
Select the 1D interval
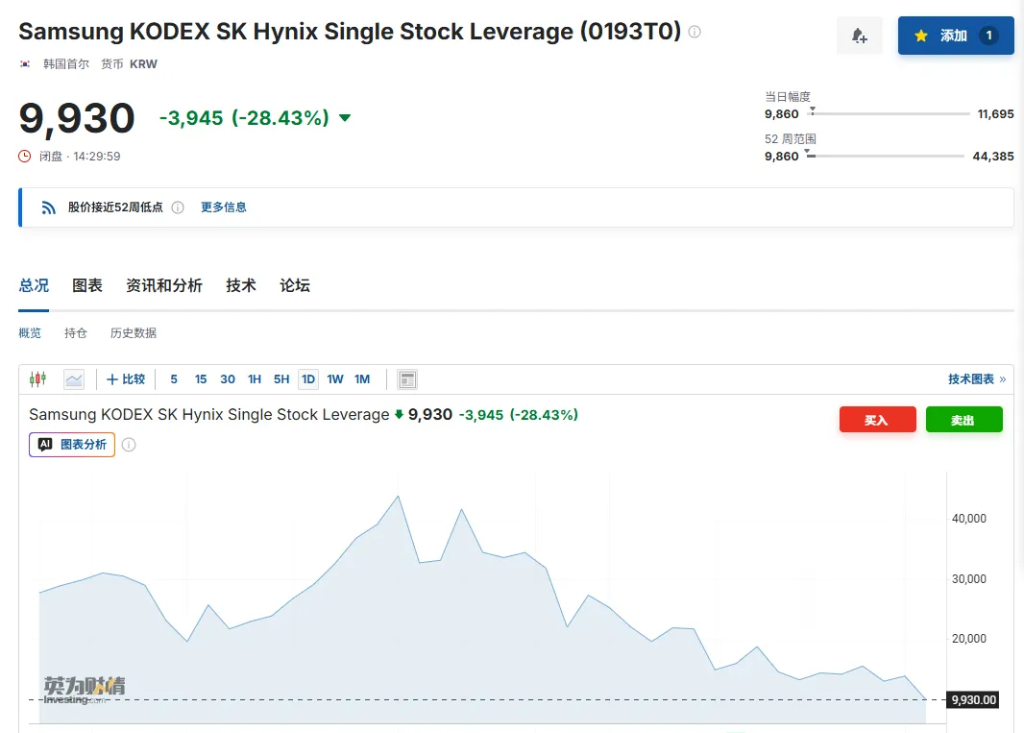(308, 379)
